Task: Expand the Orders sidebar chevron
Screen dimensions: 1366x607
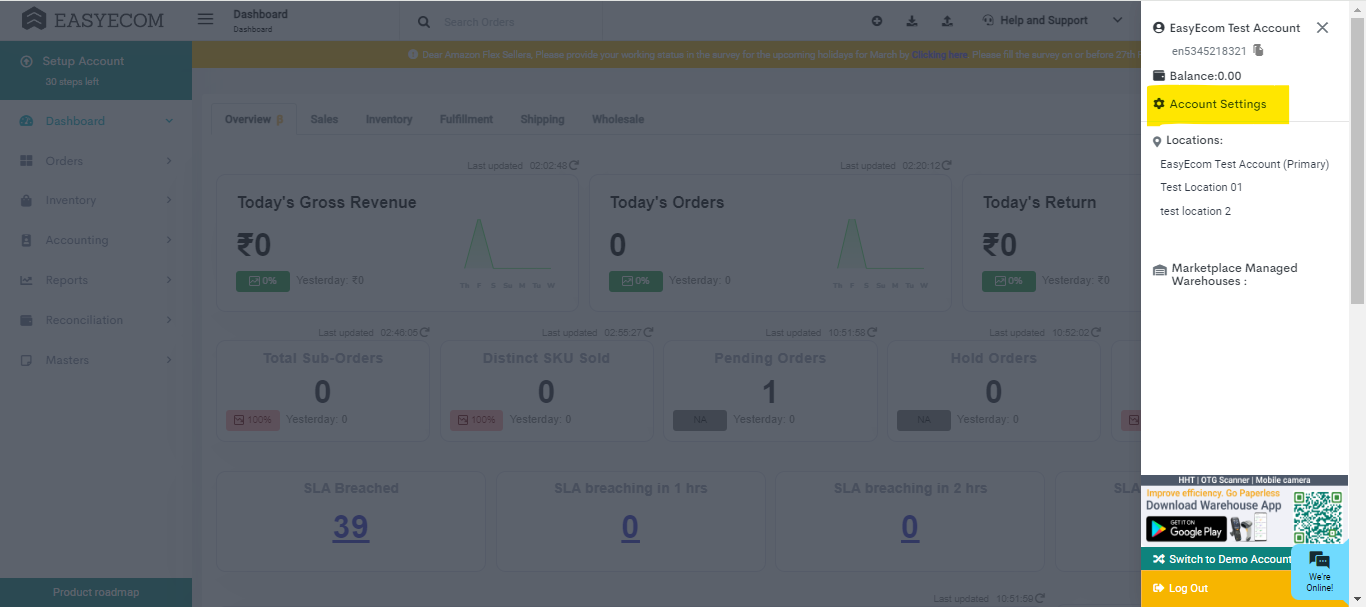Action: [x=169, y=161]
